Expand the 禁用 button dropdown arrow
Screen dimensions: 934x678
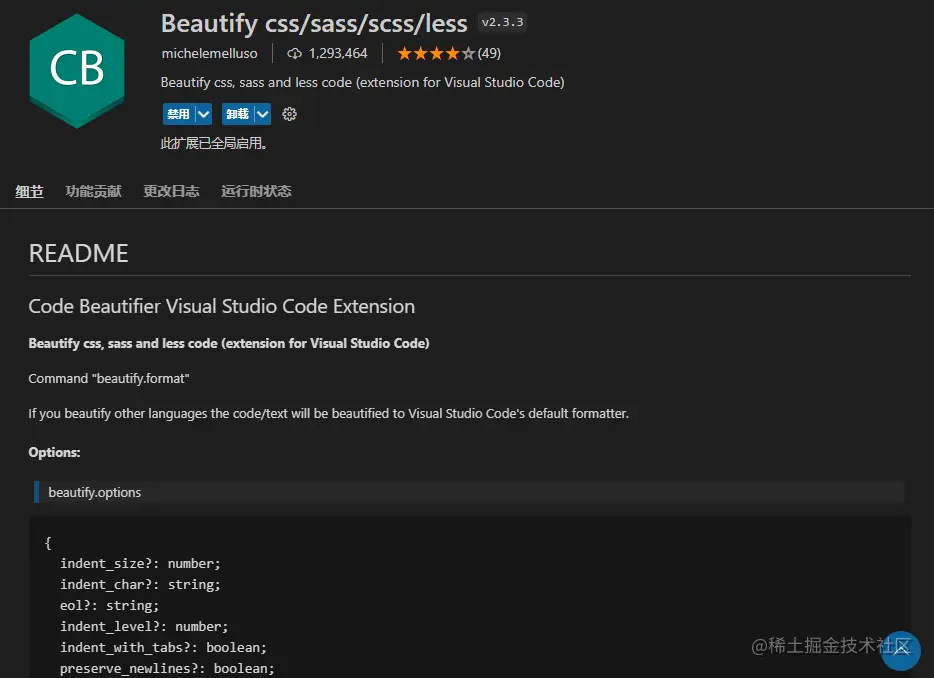click(203, 114)
